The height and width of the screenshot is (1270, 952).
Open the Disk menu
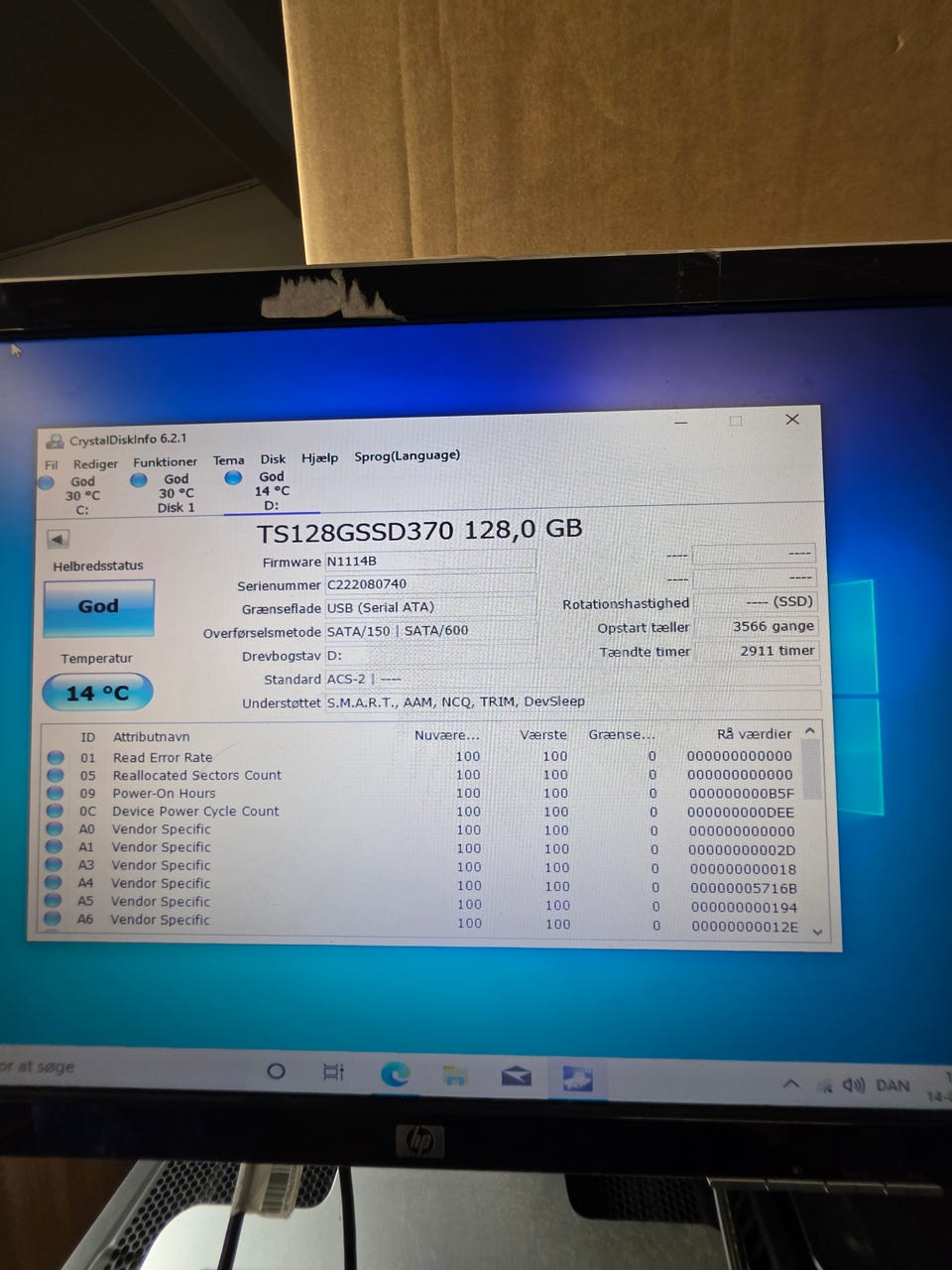273,459
